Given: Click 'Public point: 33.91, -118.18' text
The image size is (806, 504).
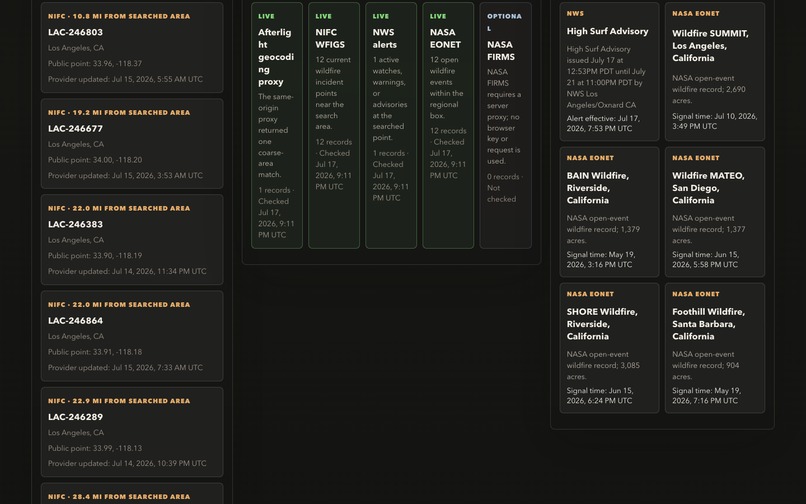Looking at the screenshot, I should (95, 352).
